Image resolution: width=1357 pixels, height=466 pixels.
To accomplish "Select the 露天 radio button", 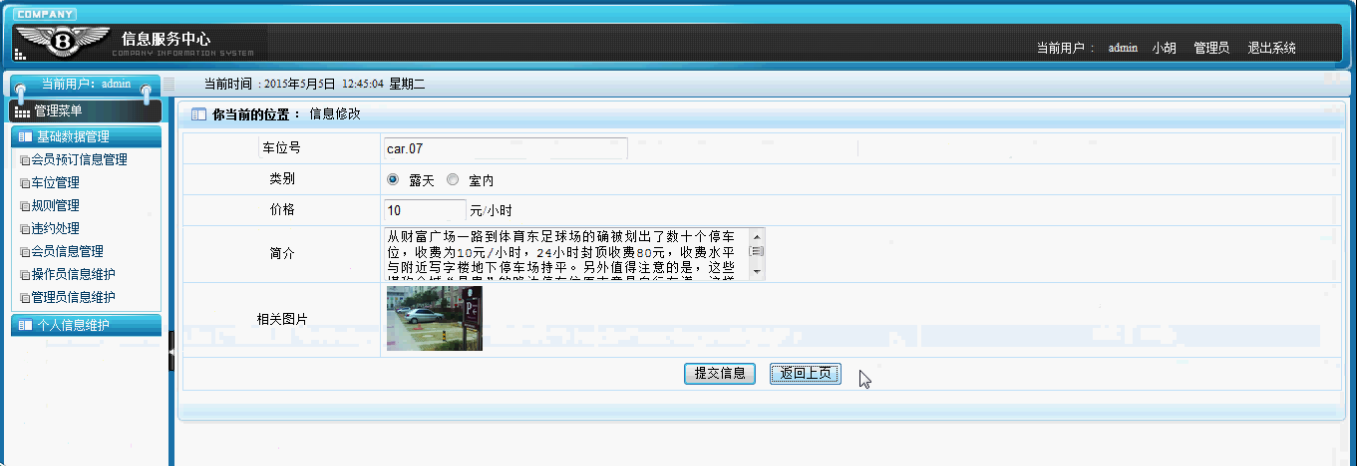I will point(393,181).
